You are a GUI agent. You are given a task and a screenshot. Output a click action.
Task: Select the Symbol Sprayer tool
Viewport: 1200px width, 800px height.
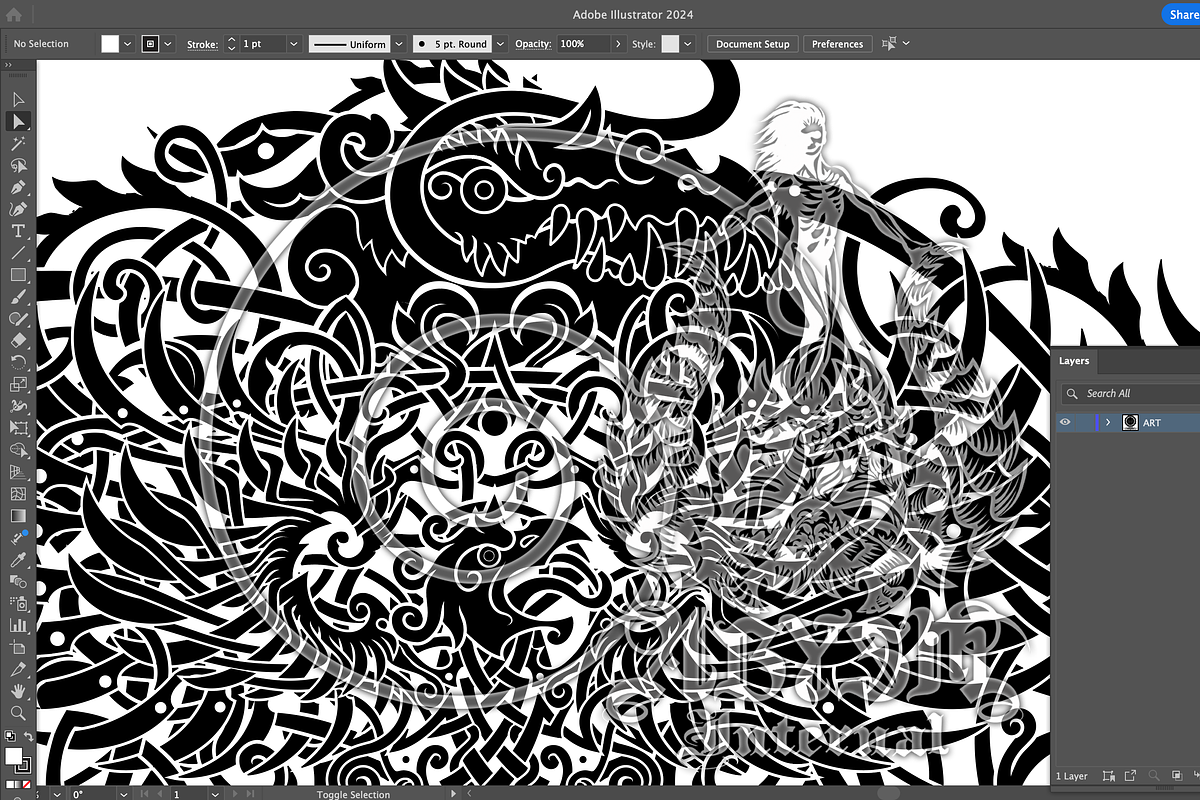click(18, 603)
